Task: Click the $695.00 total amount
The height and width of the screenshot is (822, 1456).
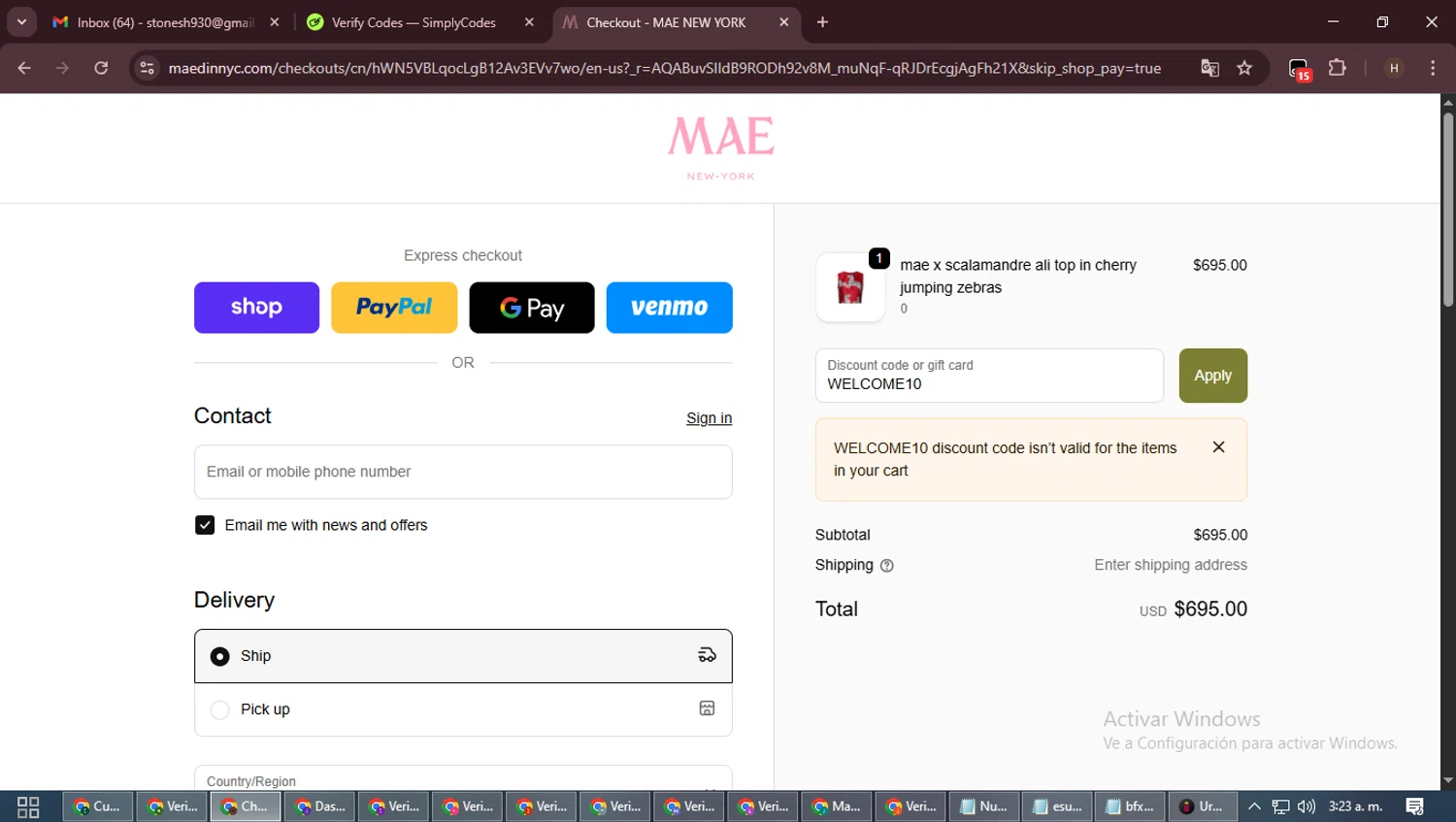Action: [1210, 609]
